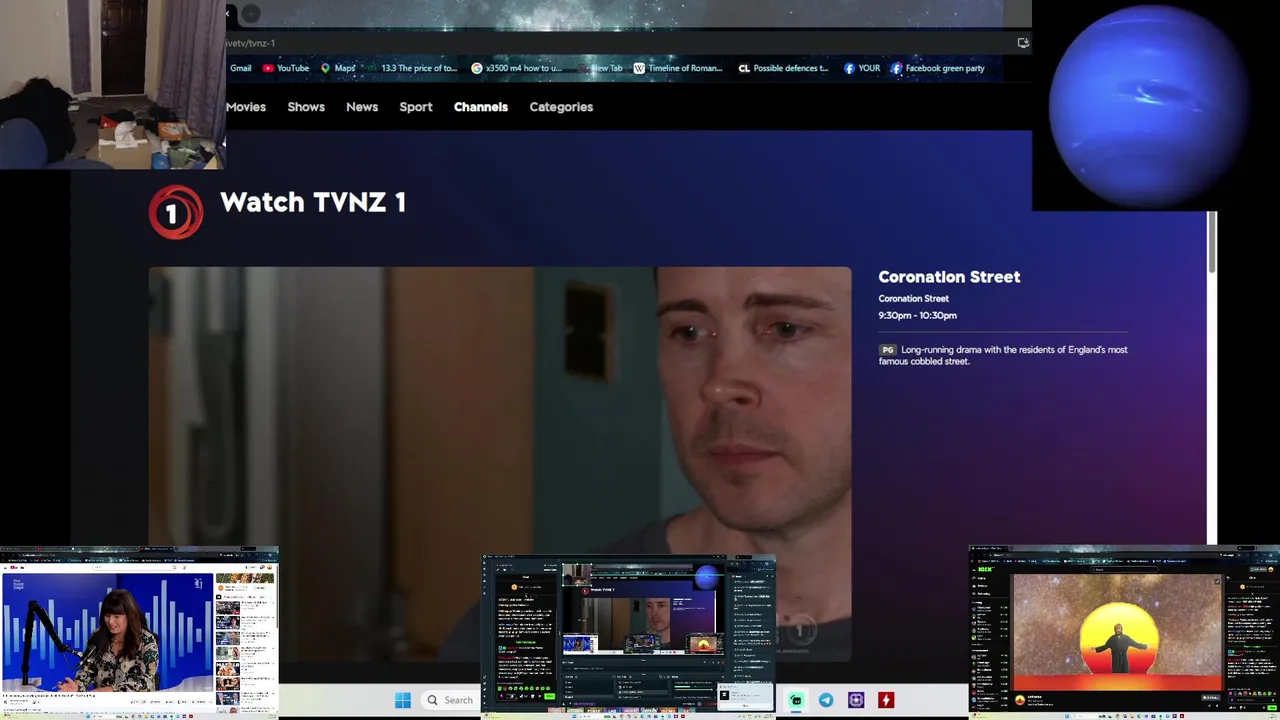Click the woman podcast video thumbnail

[107, 632]
